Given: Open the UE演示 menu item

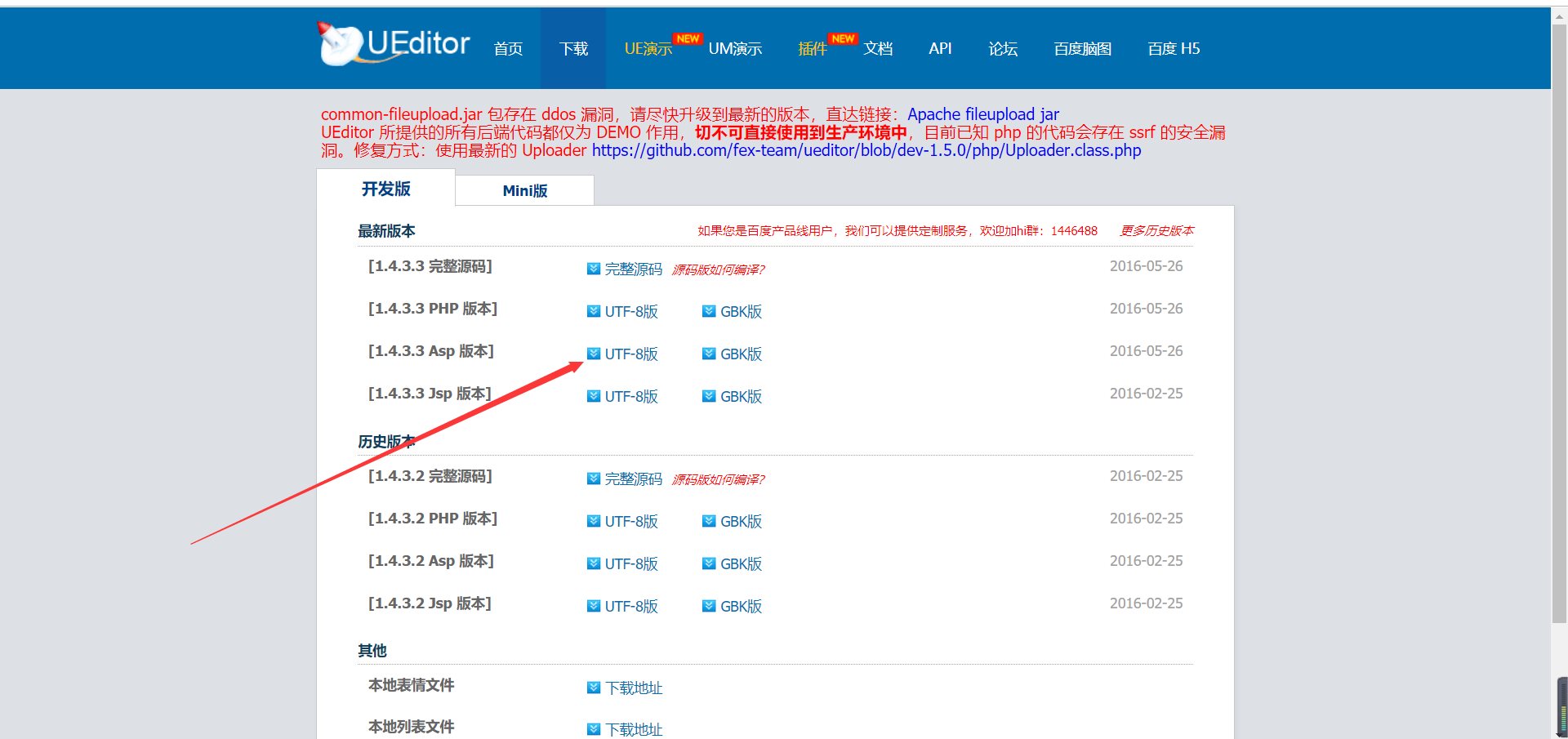Looking at the screenshot, I should 648,49.
